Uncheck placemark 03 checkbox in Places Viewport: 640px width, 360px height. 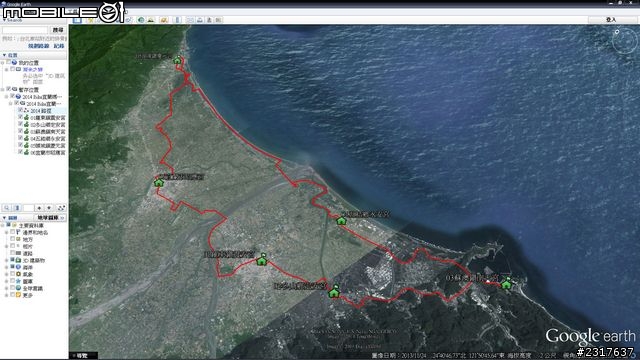(x=20, y=131)
